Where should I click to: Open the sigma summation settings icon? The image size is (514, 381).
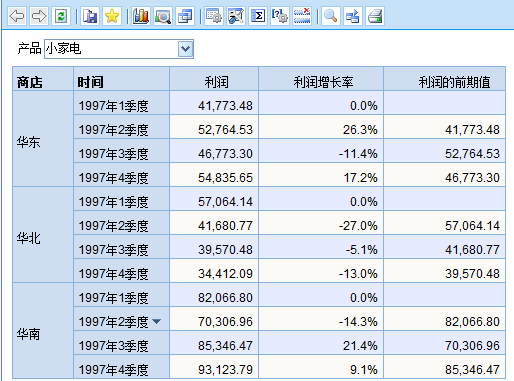click(258, 16)
